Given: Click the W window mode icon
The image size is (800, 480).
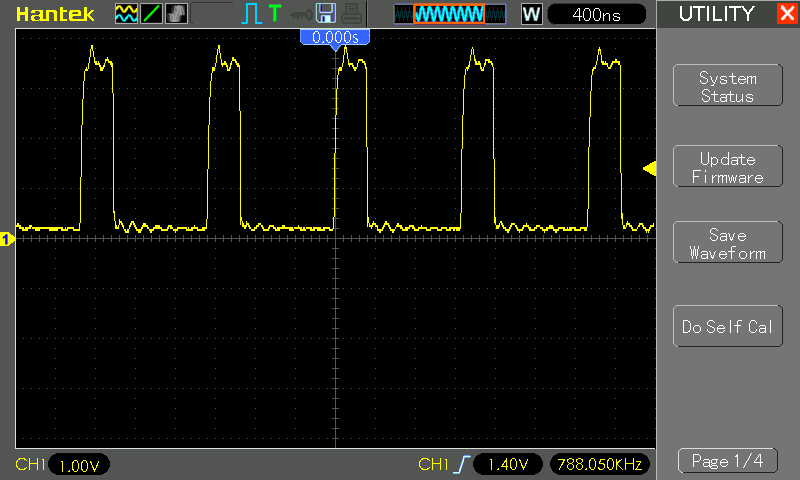Looking at the screenshot, I should point(531,14).
